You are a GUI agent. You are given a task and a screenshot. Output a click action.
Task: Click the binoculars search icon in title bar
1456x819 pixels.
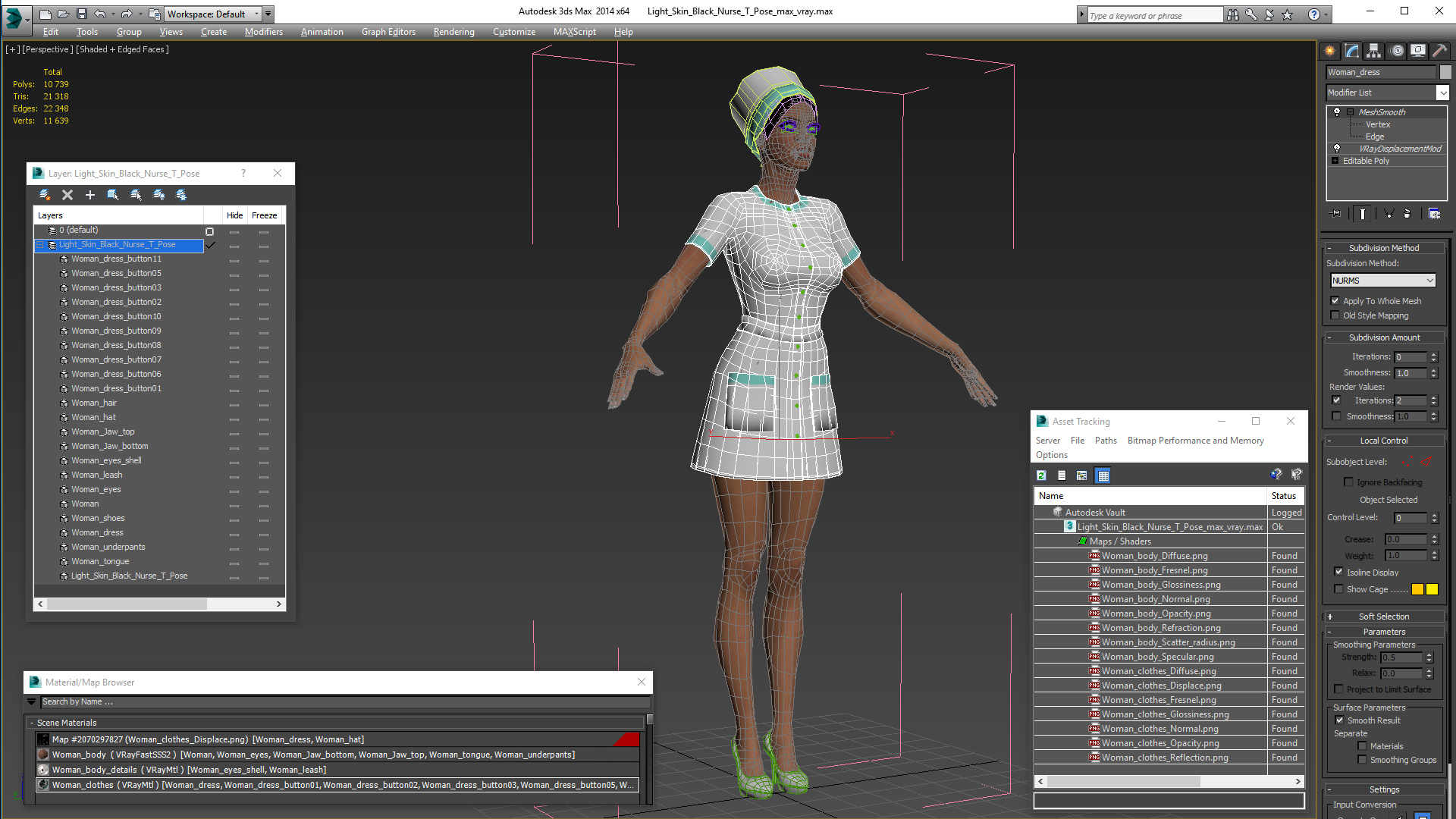[1233, 14]
